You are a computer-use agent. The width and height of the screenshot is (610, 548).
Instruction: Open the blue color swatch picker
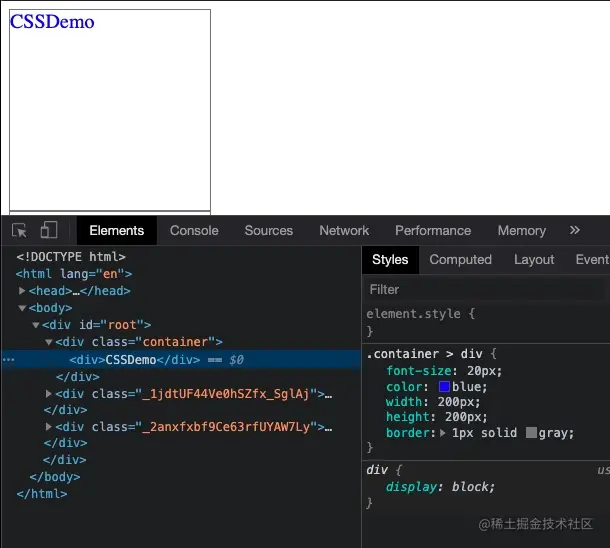click(444, 387)
